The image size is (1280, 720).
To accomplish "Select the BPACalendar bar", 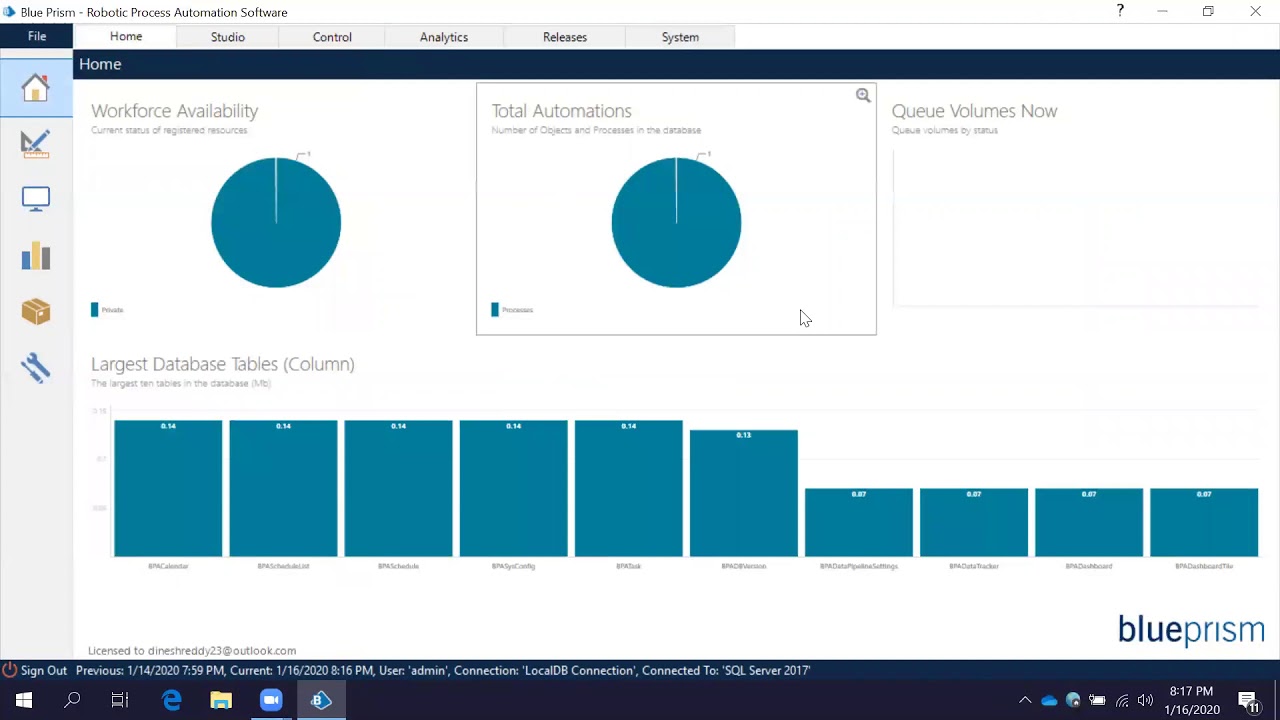I will 168,488.
